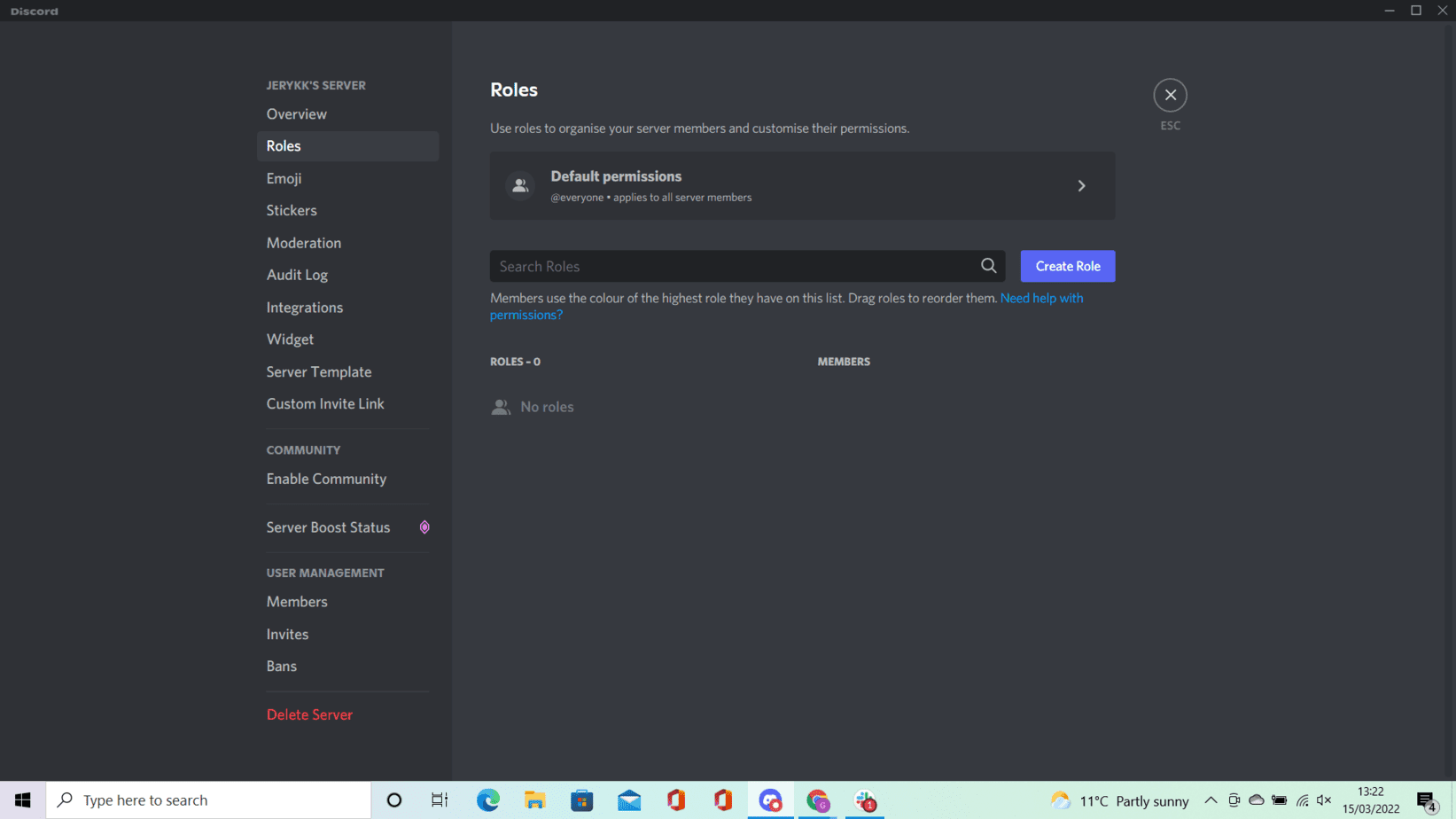Select Roles in the sidebar
This screenshot has height=819, width=1456.
pos(347,146)
